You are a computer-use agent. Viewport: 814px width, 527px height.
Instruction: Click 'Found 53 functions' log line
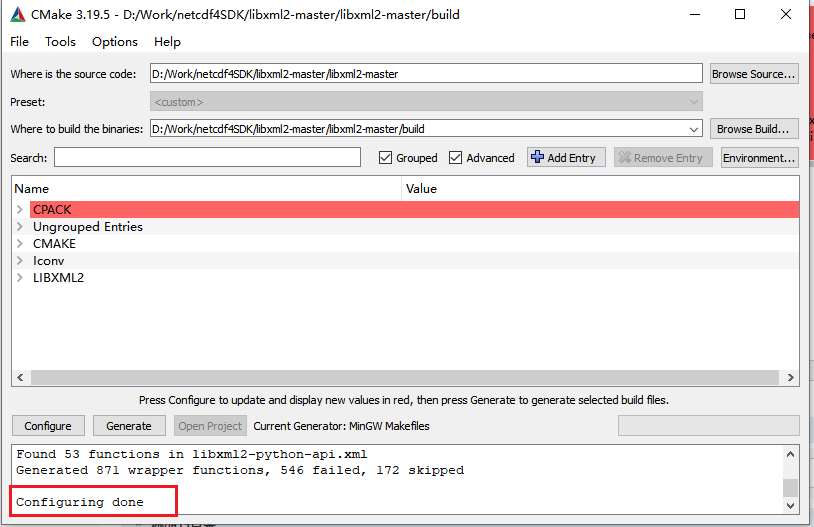pos(192,454)
